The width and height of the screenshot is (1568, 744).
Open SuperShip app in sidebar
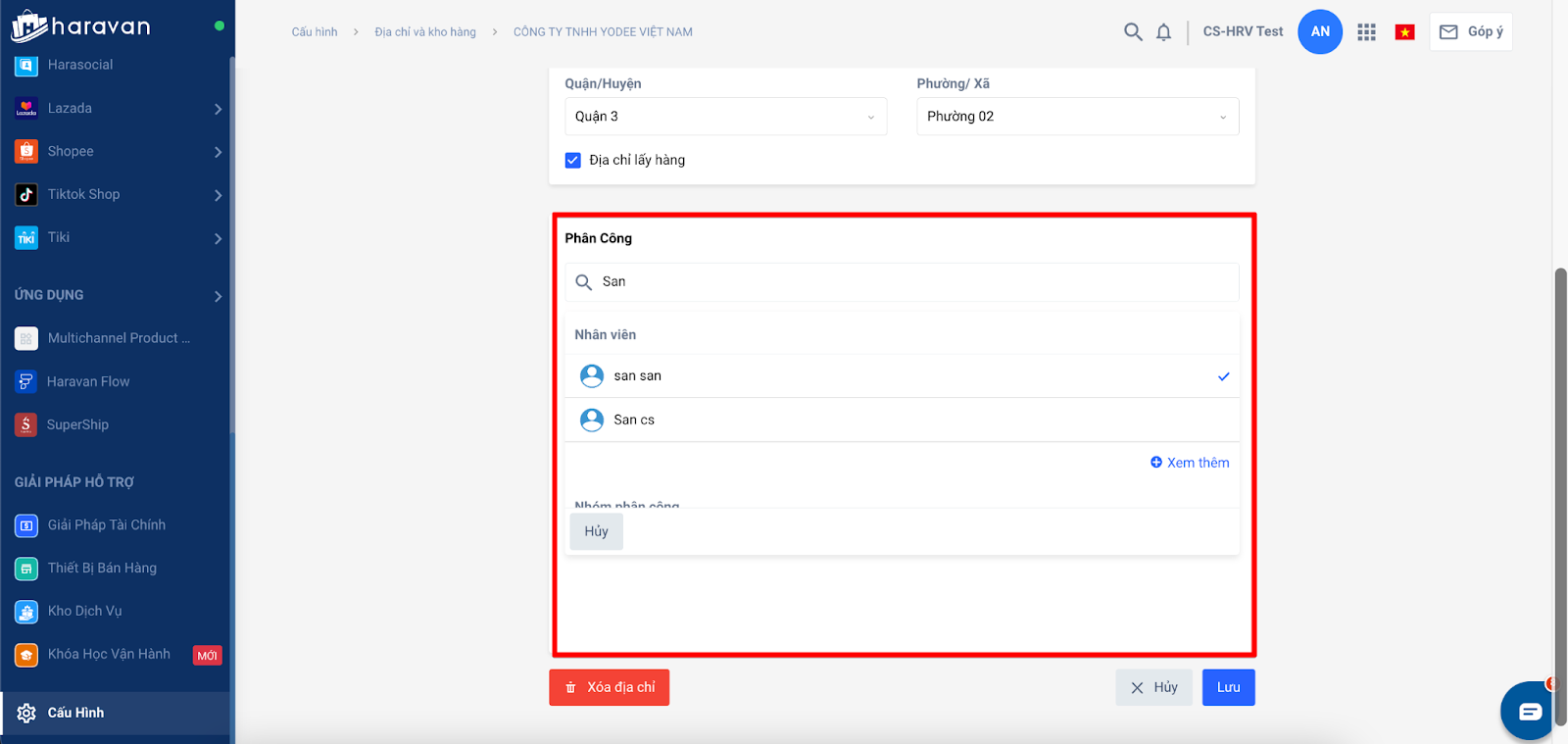pos(77,424)
